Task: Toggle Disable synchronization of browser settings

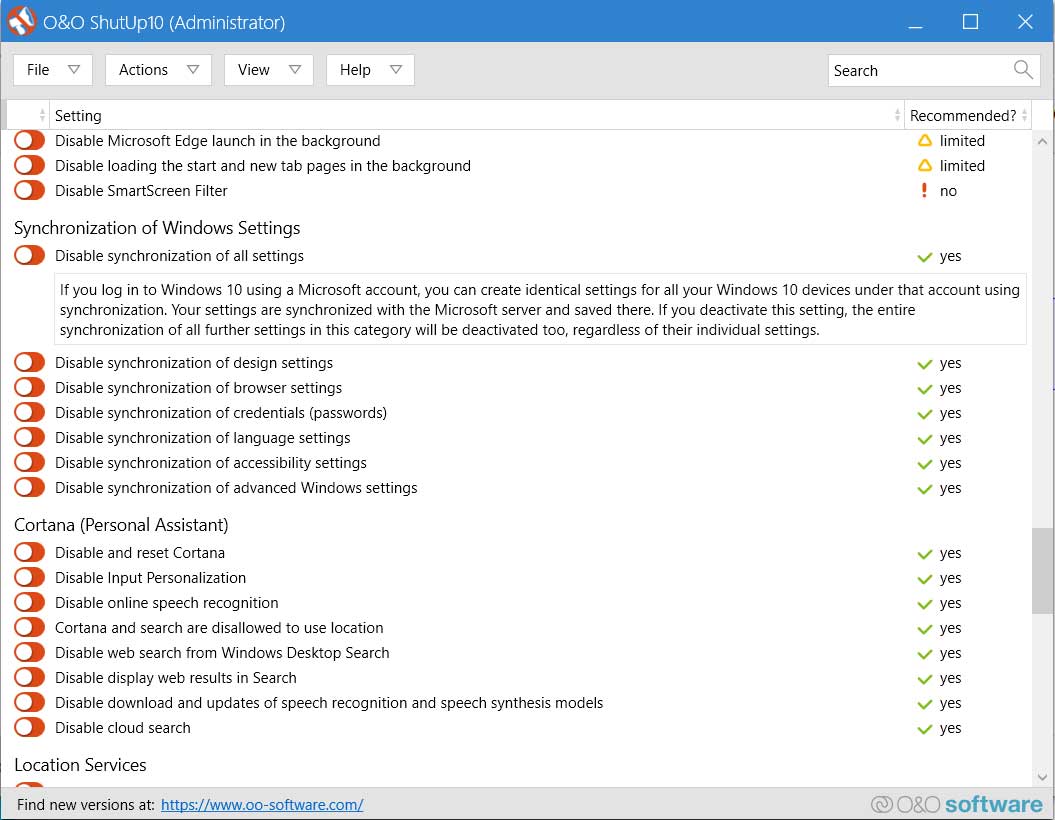Action: tap(30, 387)
